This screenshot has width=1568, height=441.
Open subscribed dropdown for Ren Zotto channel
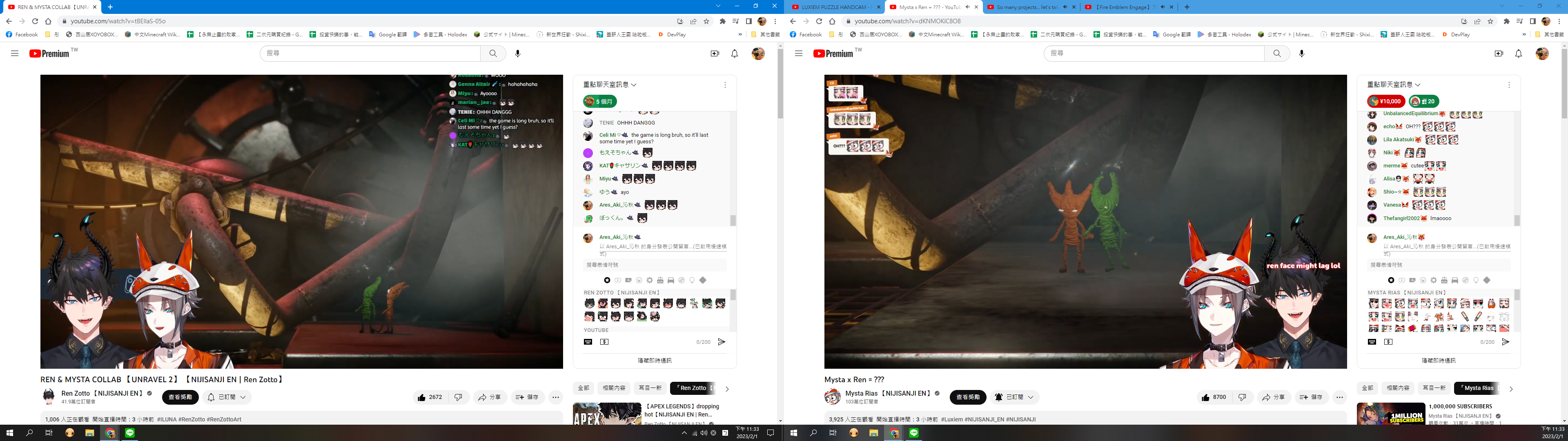227,397
